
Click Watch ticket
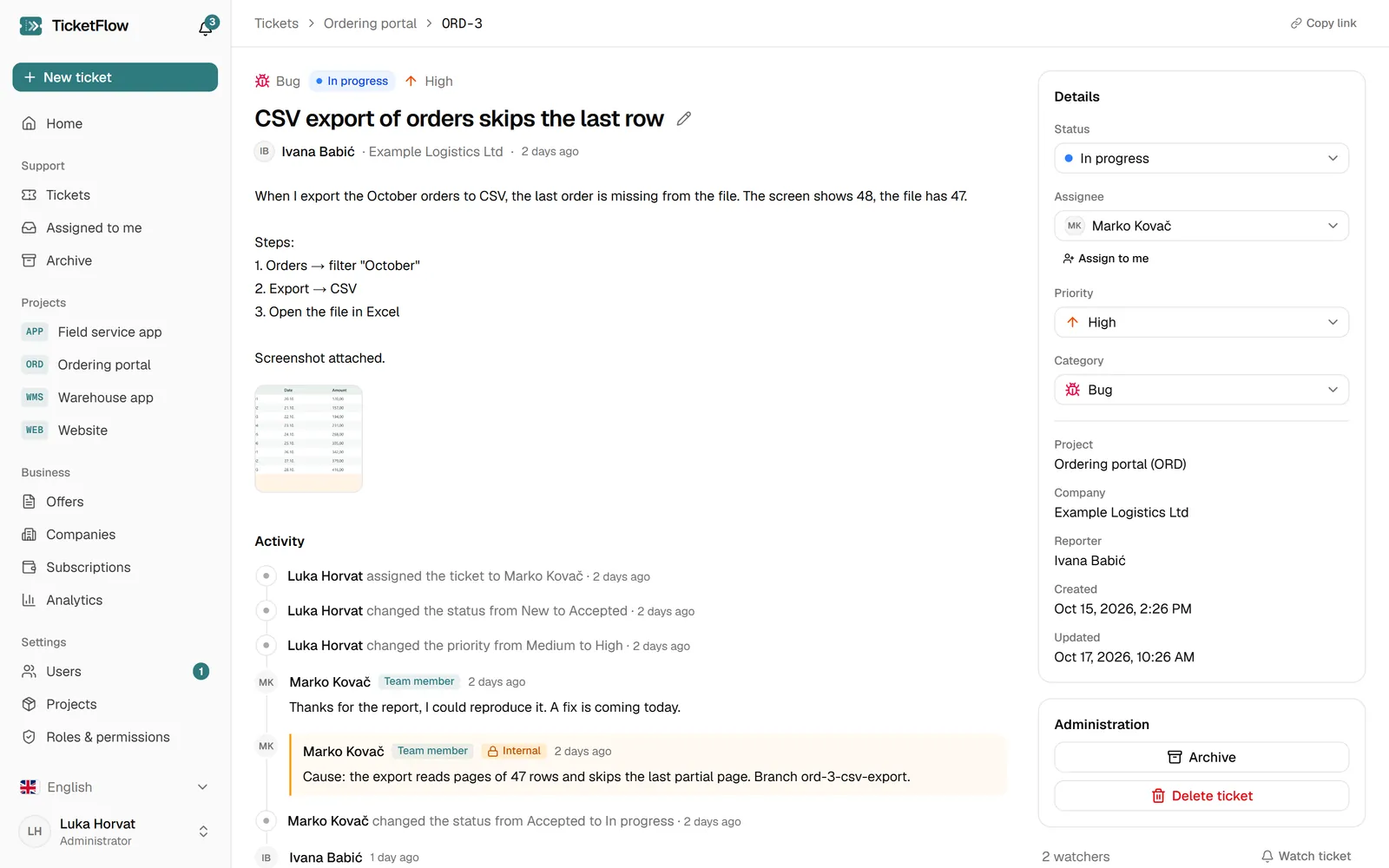click(1306, 857)
